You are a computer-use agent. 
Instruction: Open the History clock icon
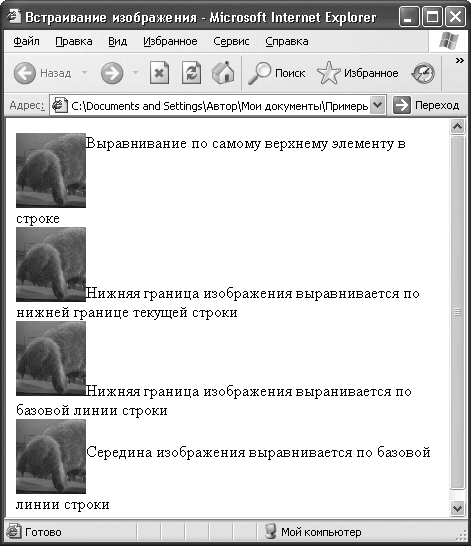(x=423, y=73)
